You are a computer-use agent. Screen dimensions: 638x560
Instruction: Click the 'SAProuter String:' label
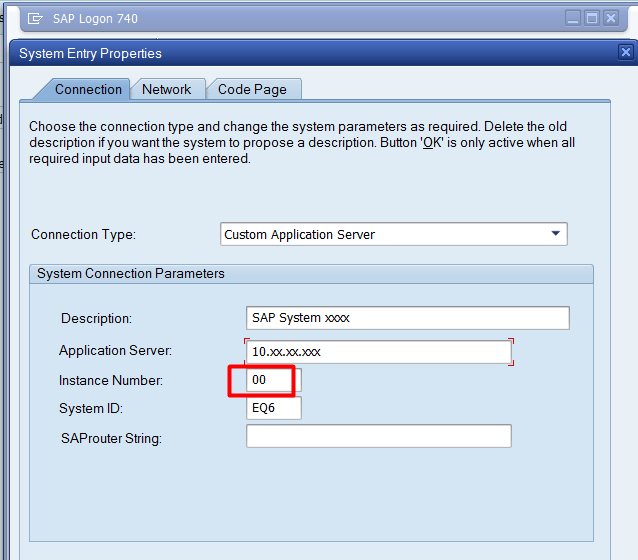pyautogui.click(x=111, y=438)
